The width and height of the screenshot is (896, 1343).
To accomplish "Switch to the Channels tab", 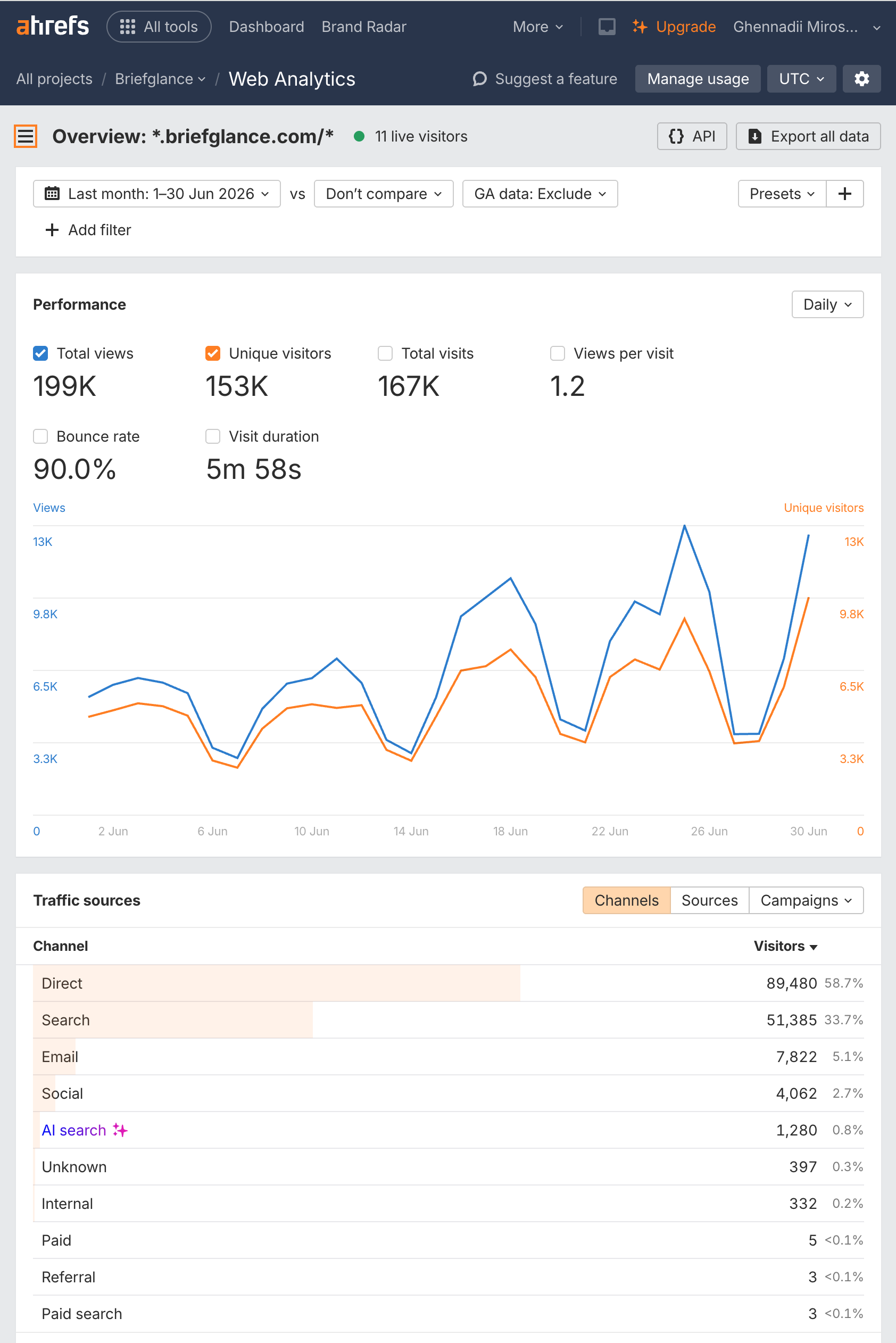I will coord(626,900).
